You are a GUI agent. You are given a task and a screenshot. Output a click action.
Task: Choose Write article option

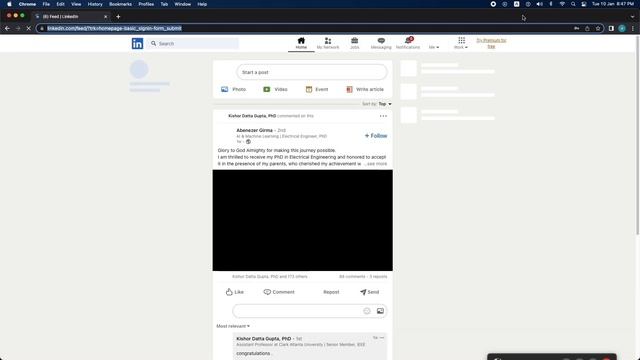click(365, 89)
